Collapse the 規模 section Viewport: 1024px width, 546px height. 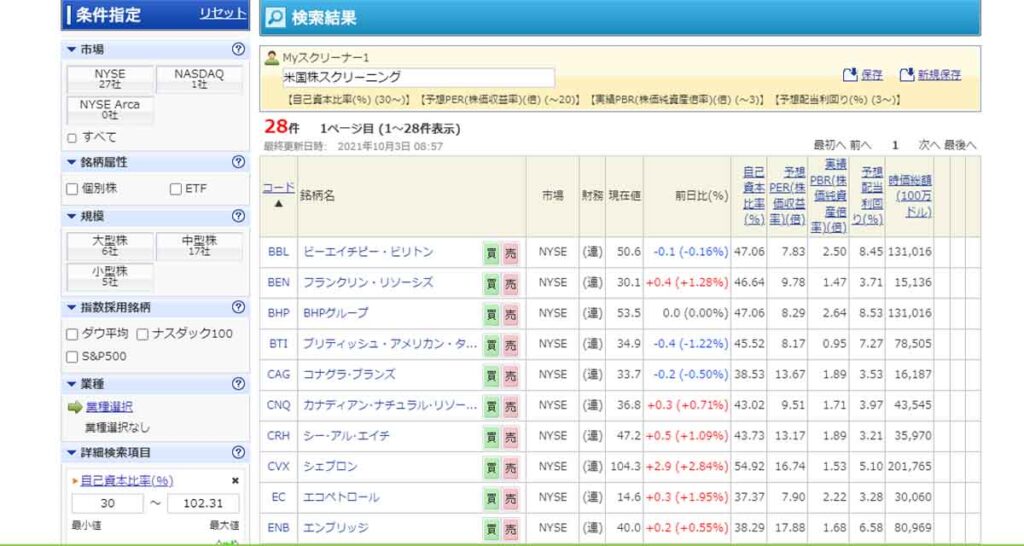pos(72,216)
